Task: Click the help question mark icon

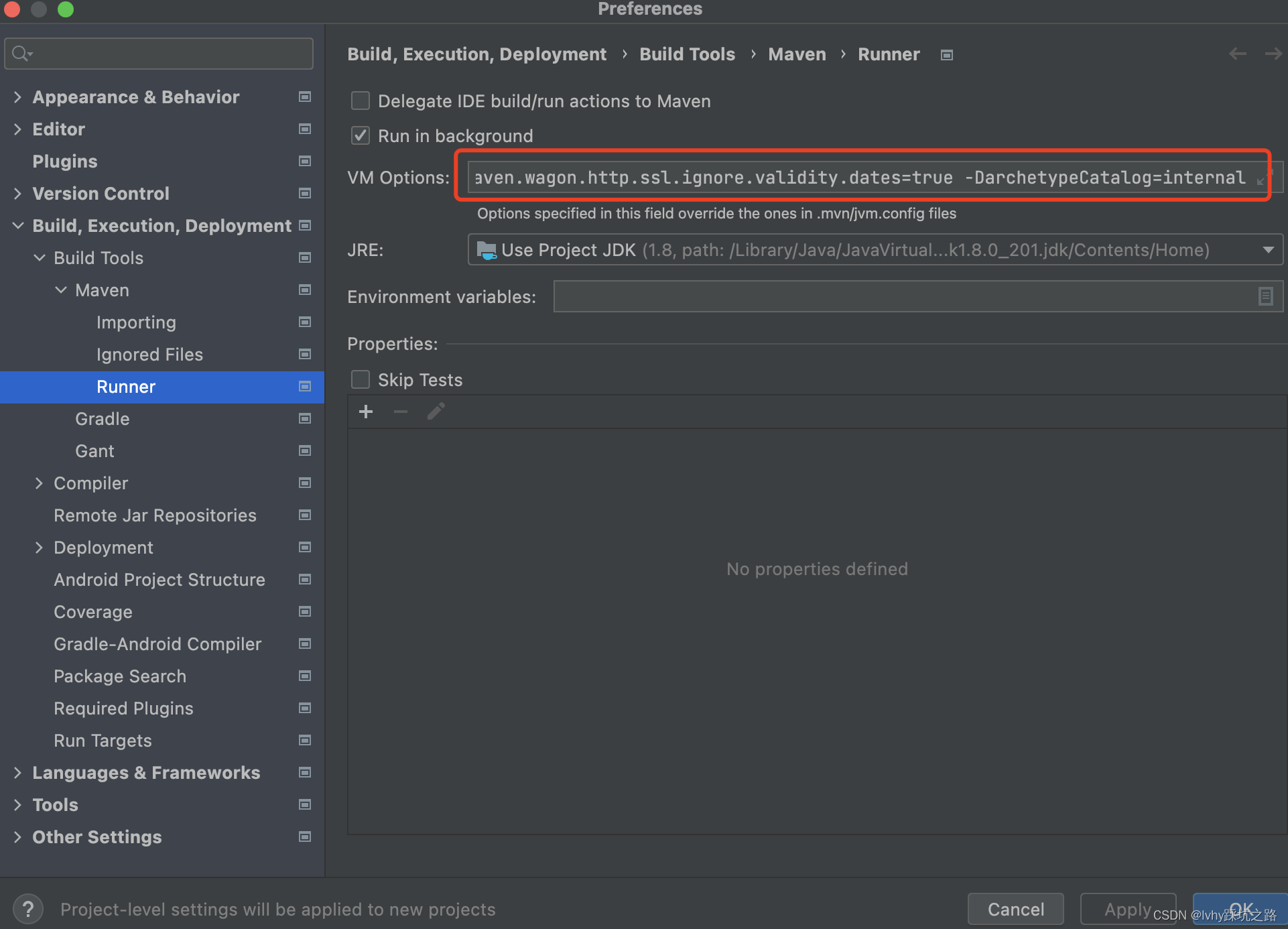Action: point(28,909)
